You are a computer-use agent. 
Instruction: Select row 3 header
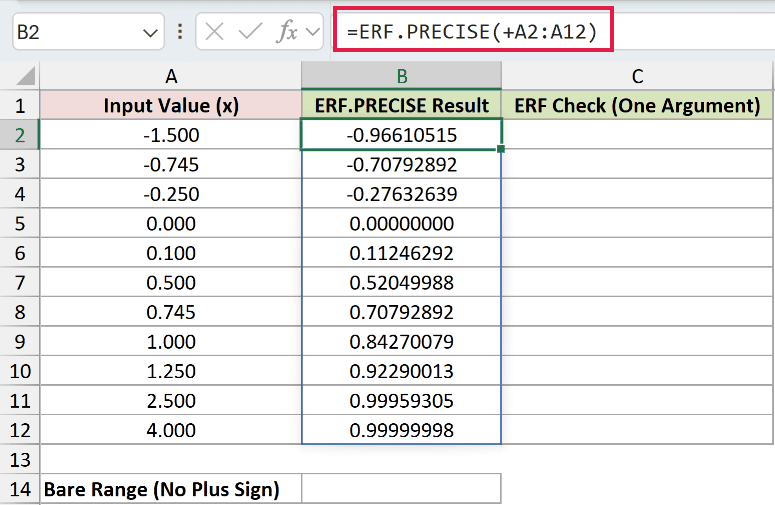[20, 164]
